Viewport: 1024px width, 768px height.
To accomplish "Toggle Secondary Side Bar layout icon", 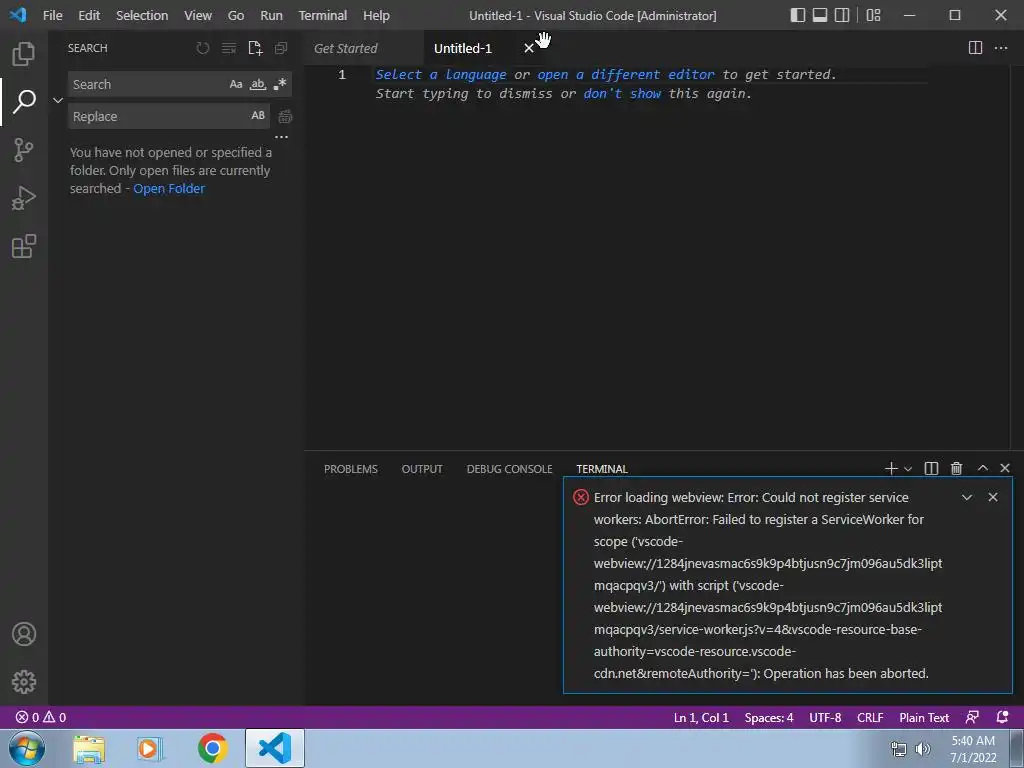I will click(x=842, y=15).
